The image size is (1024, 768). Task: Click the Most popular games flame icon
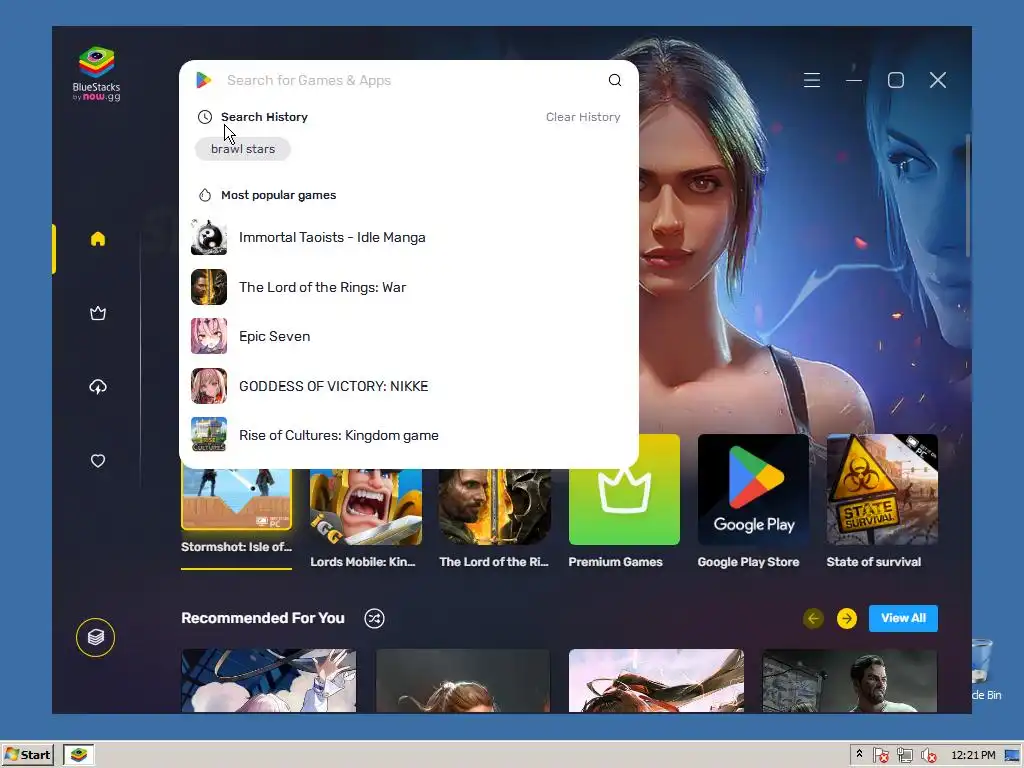point(205,195)
